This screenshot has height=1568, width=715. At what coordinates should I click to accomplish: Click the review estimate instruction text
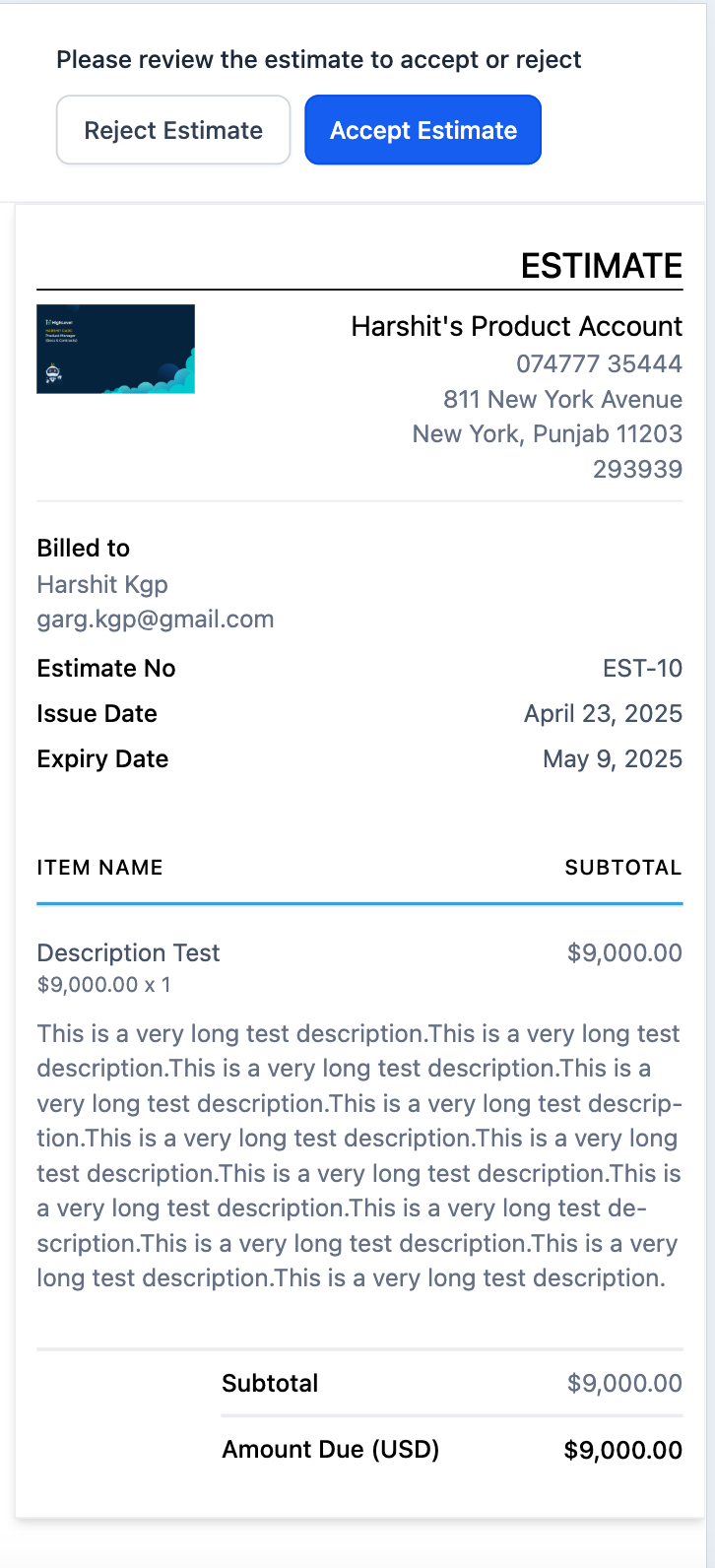(x=318, y=60)
